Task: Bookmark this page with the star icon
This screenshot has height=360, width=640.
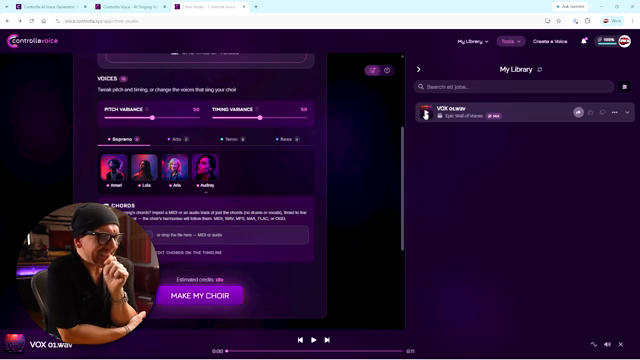Action: (558, 21)
